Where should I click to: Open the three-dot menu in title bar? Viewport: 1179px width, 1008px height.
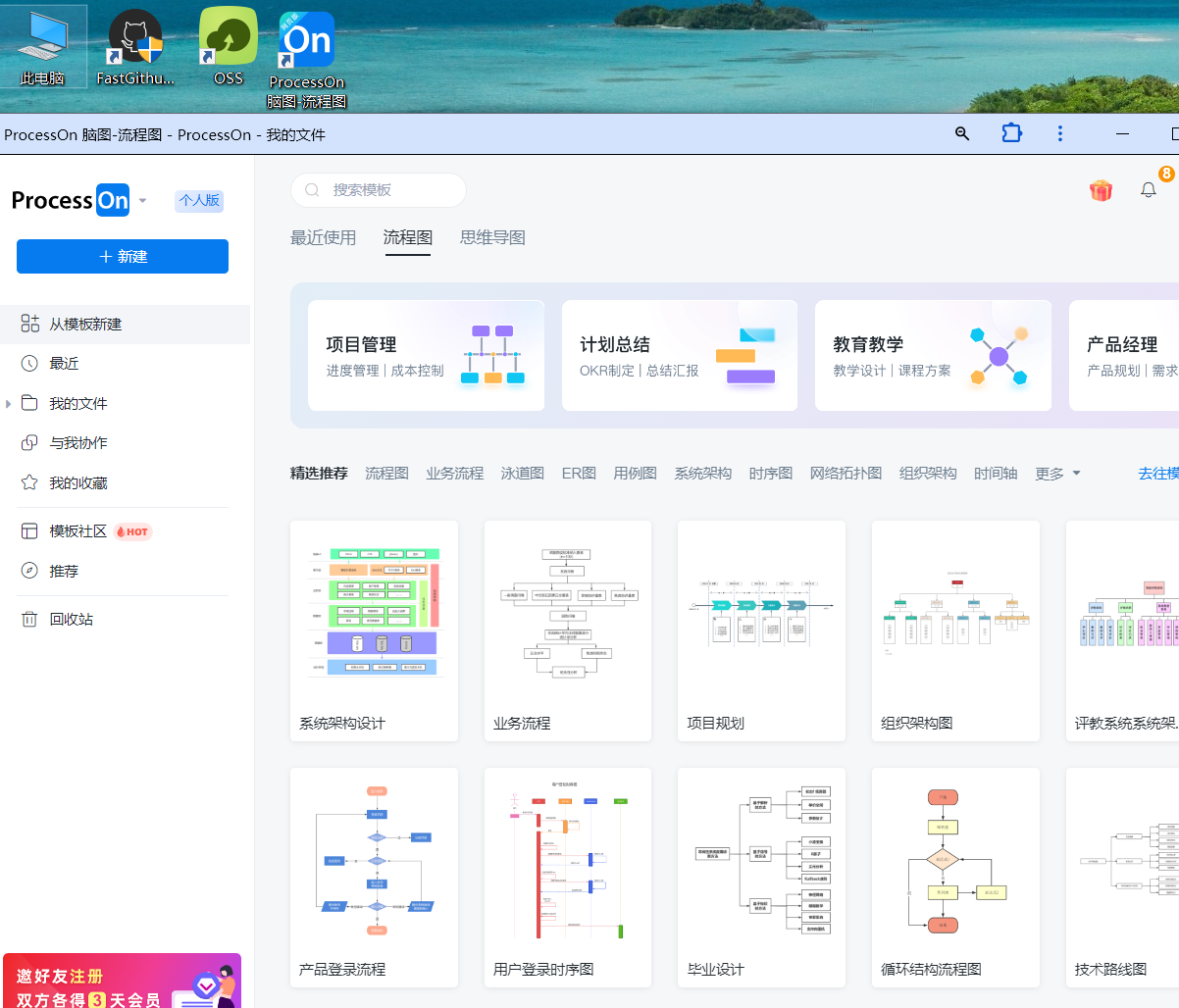[1060, 133]
